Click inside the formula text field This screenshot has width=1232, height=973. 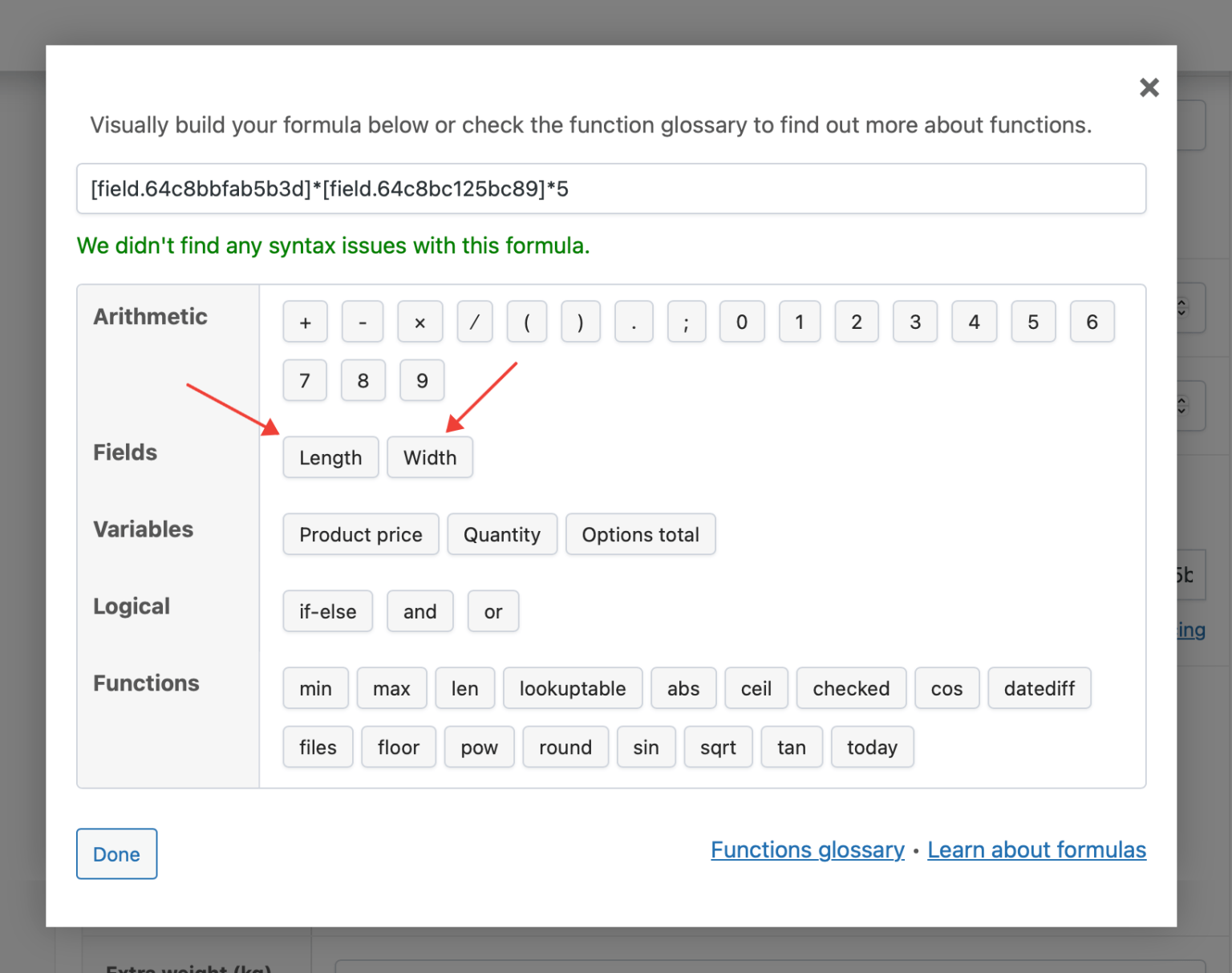[610, 189]
